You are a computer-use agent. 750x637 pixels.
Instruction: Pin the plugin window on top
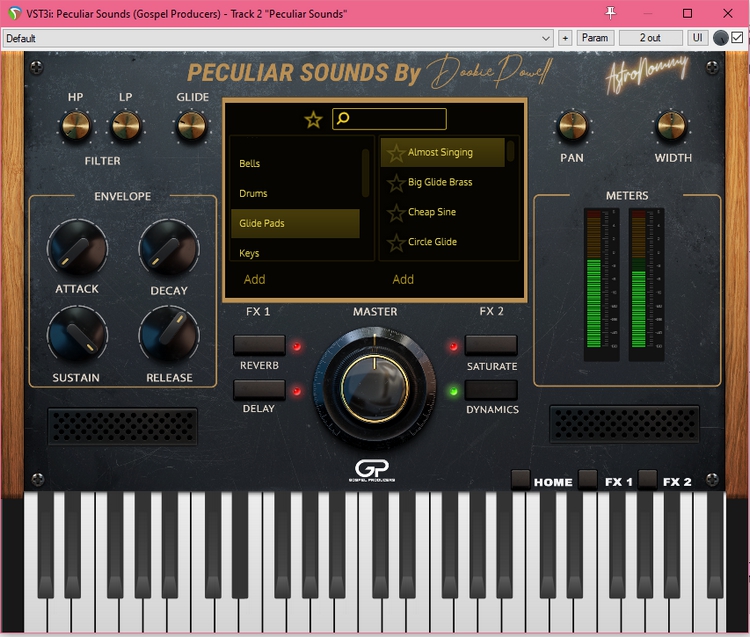(610, 13)
